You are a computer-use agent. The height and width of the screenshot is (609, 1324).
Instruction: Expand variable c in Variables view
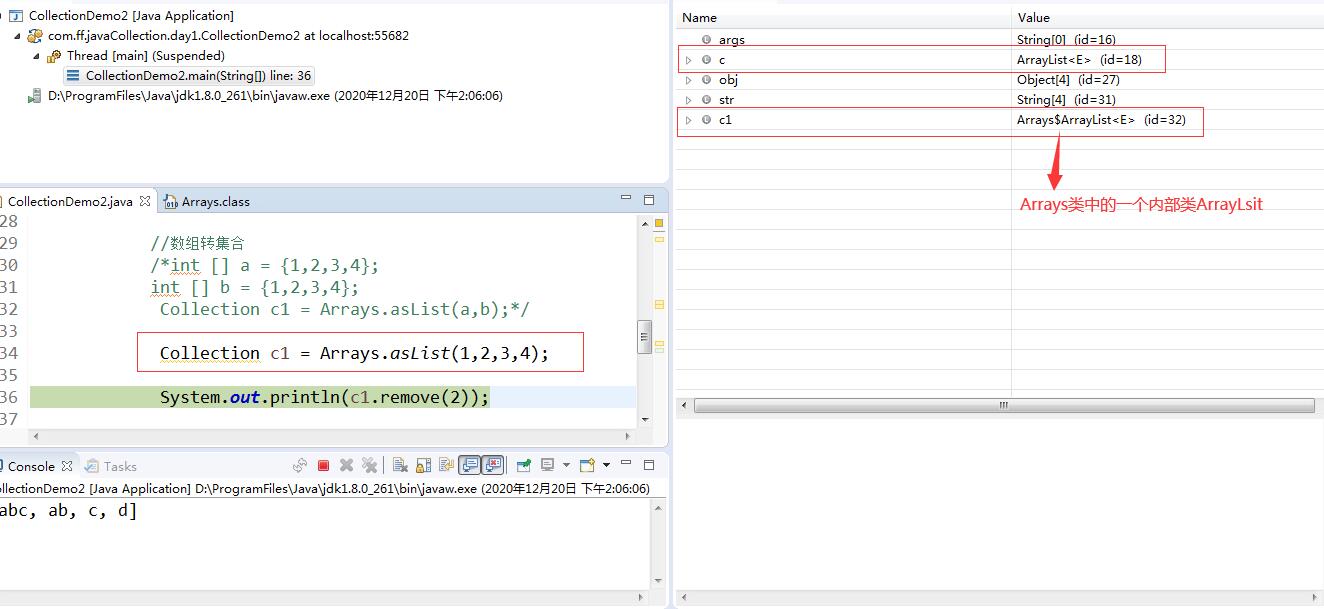(688, 60)
